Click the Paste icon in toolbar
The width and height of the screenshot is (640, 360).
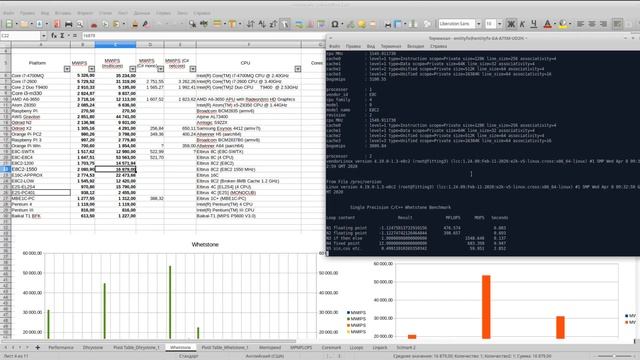click(116, 24)
